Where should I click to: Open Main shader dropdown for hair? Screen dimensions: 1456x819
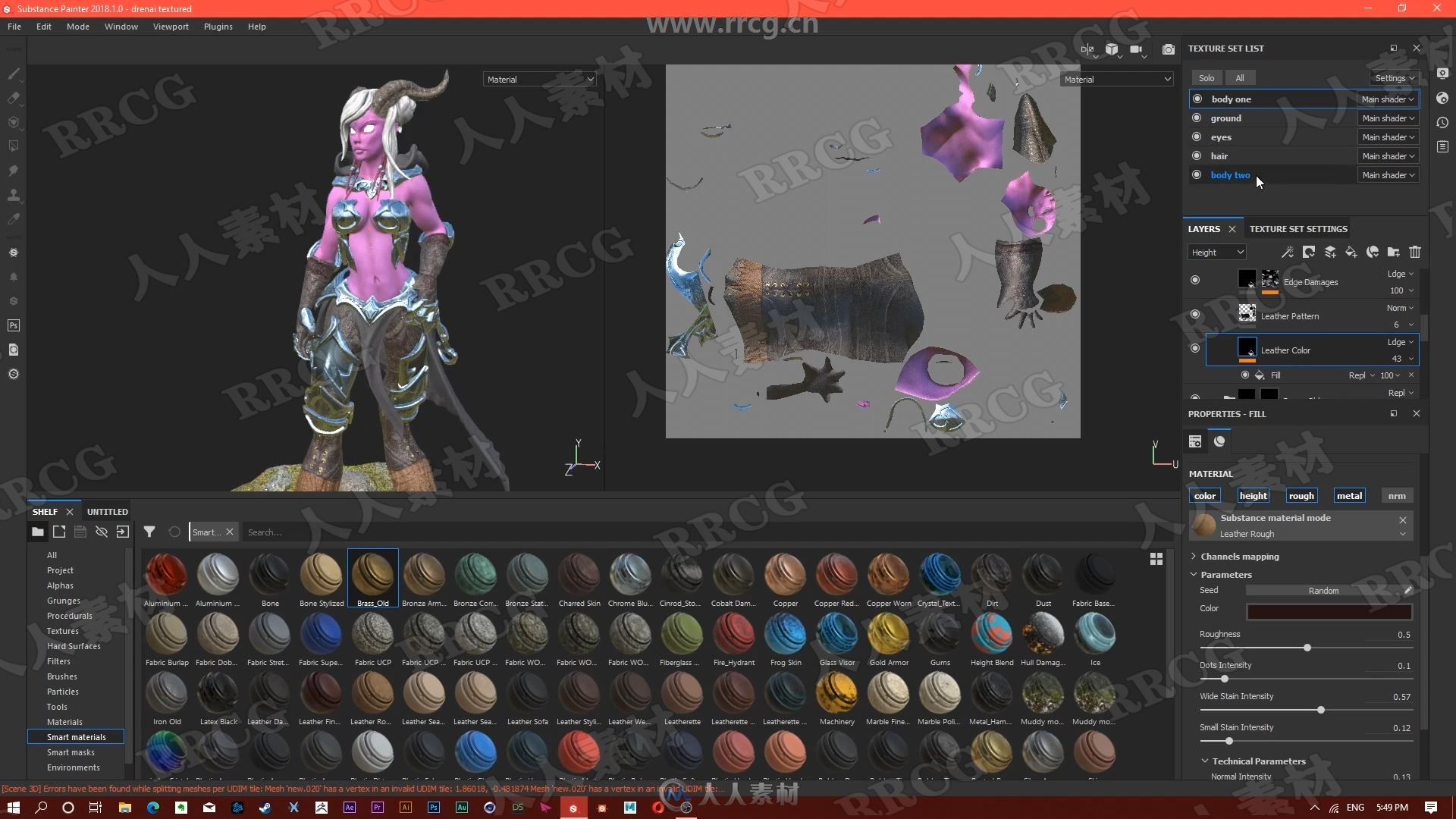point(1388,155)
